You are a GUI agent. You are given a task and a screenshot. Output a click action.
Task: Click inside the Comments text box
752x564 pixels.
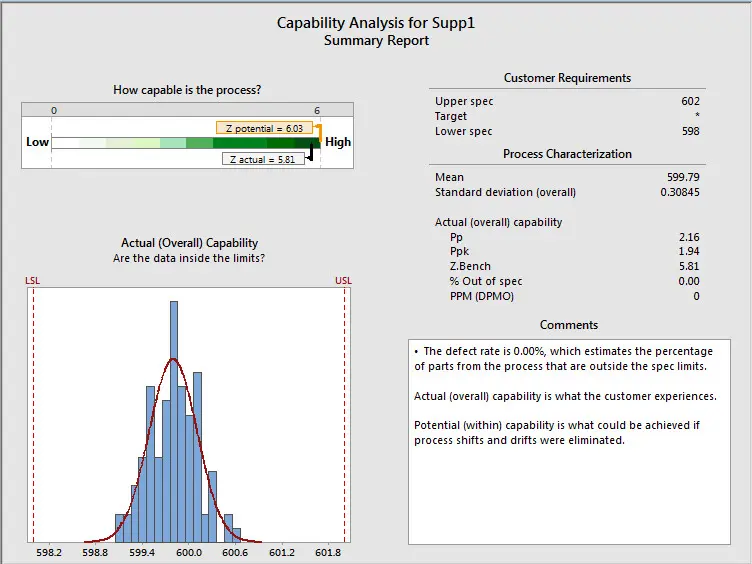(x=569, y=442)
